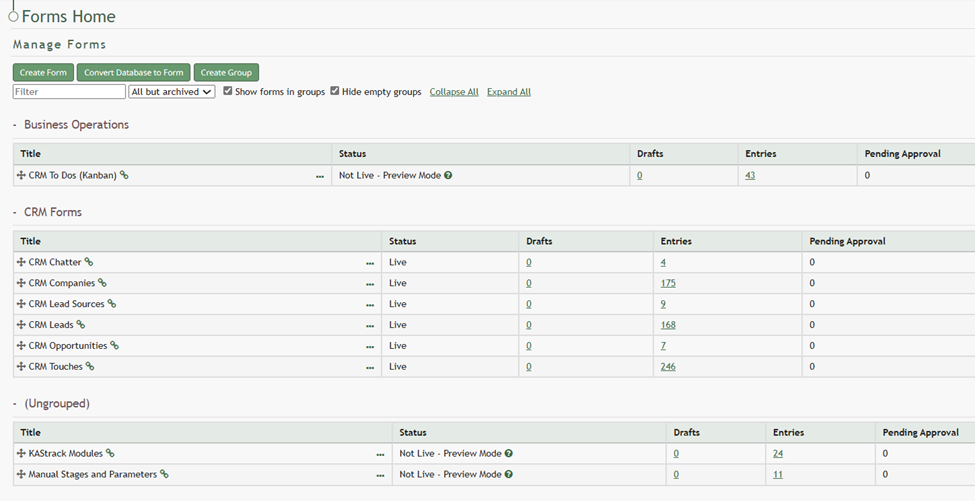Click the link icon beside CRM Chatter
975x501 pixels.
click(x=89, y=262)
